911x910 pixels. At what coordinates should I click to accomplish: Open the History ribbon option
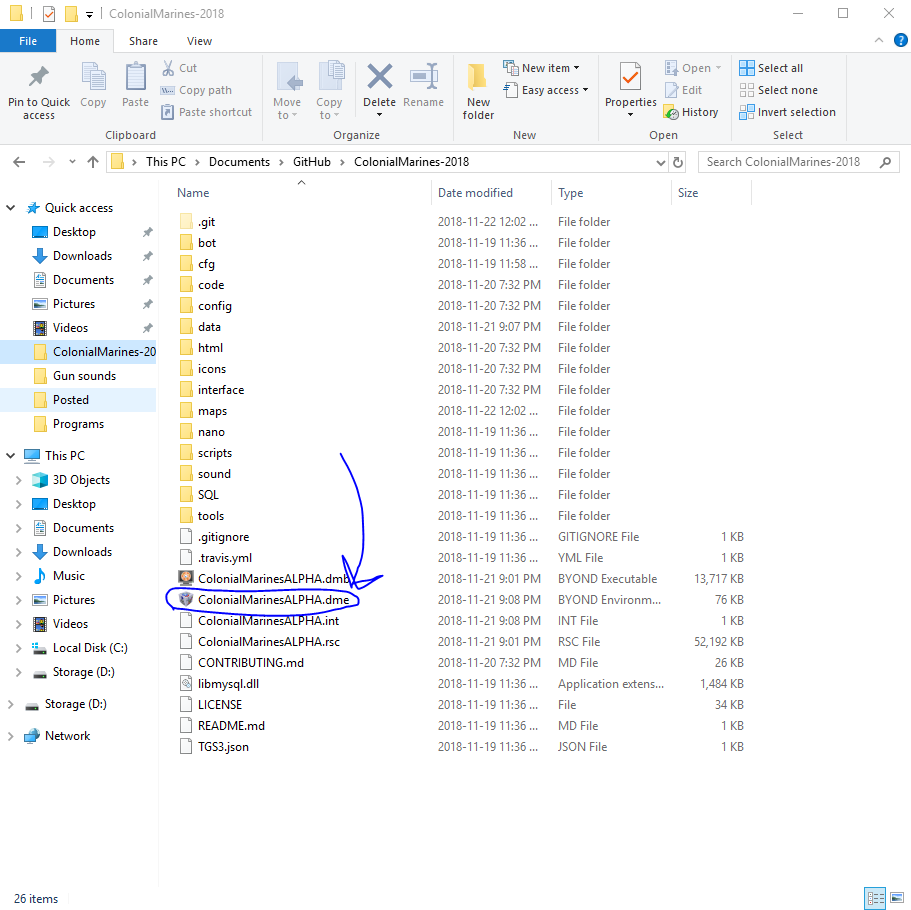coord(691,112)
